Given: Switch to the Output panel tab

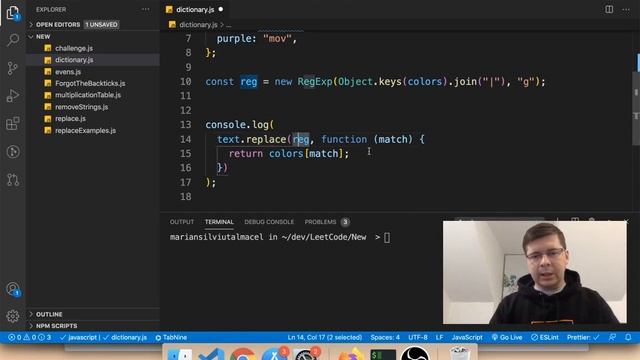Looking at the screenshot, I should point(182,222).
